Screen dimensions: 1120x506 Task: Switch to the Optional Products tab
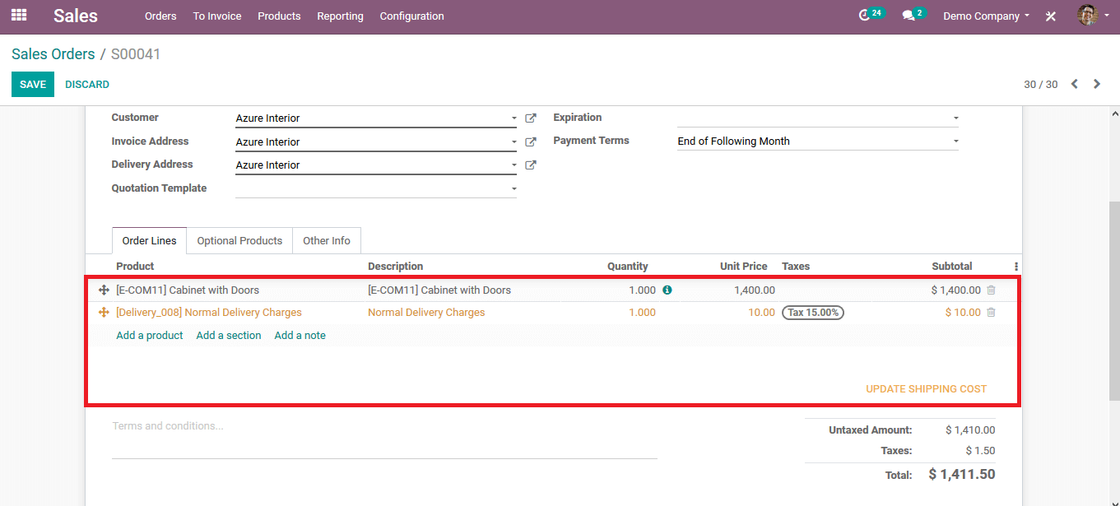click(x=240, y=241)
